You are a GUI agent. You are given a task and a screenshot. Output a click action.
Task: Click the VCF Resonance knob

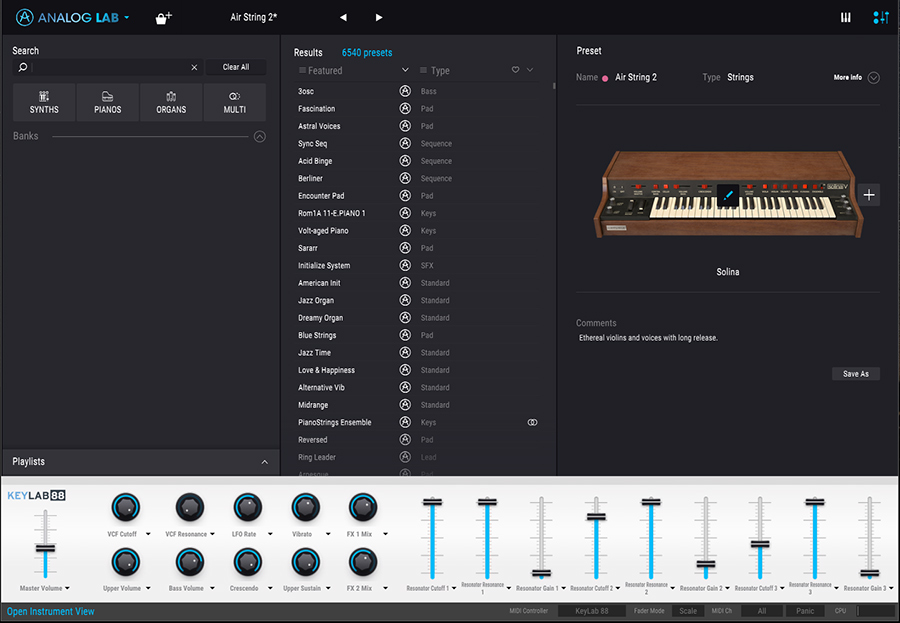coord(189,507)
